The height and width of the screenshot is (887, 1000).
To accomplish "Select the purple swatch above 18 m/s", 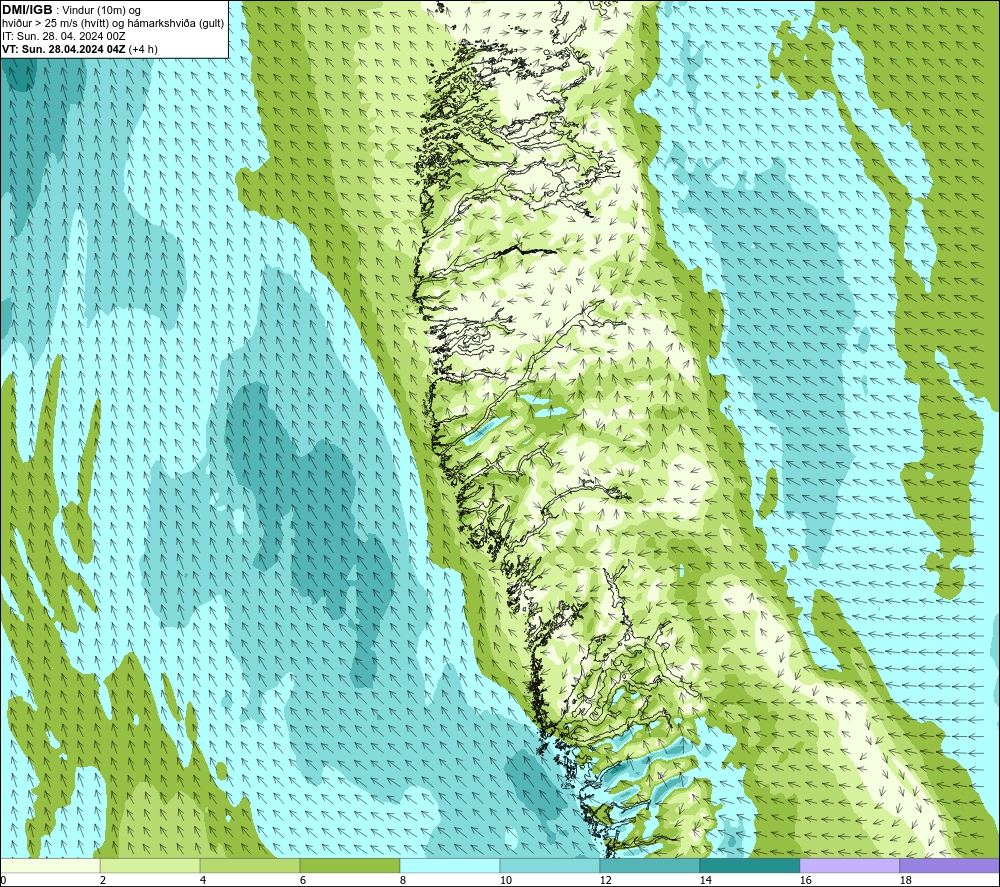I will pos(949,866).
